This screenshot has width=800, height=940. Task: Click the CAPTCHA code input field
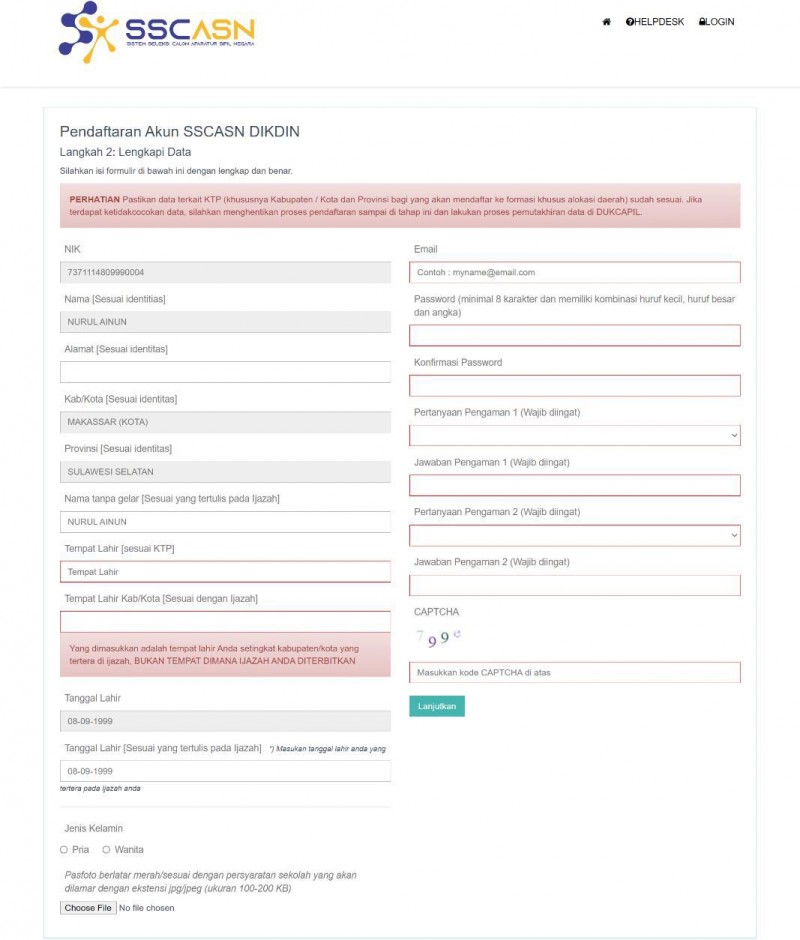click(575, 672)
